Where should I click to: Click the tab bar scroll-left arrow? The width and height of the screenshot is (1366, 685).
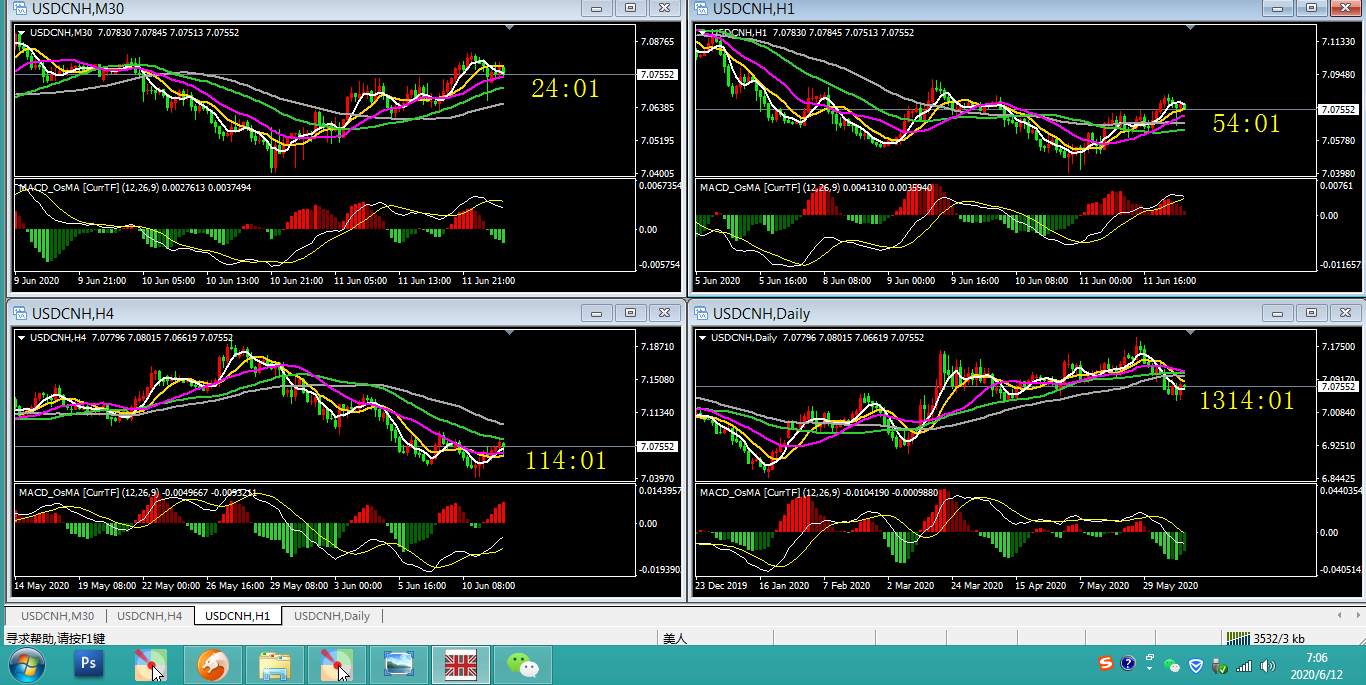[x=1339, y=616]
